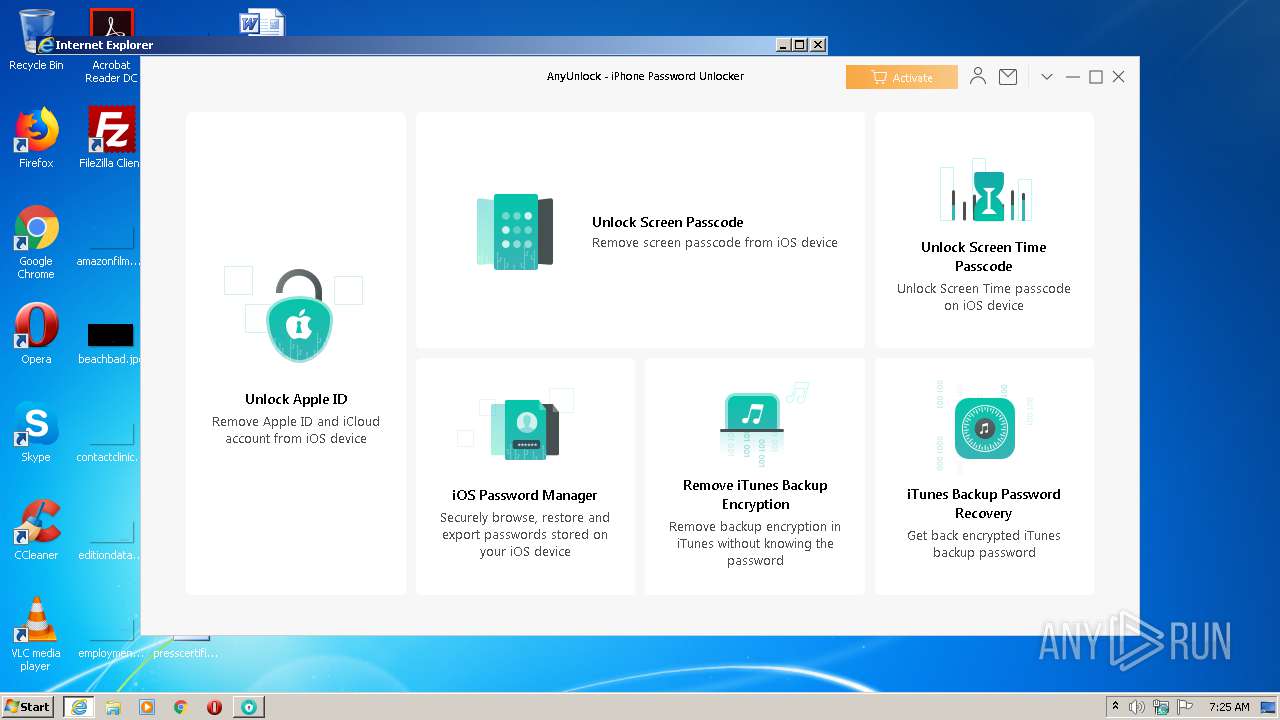This screenshot has width=1280, height=720.
Task: Click Internet Explorer taskbar icon
Action: click(x=78, y=707)
